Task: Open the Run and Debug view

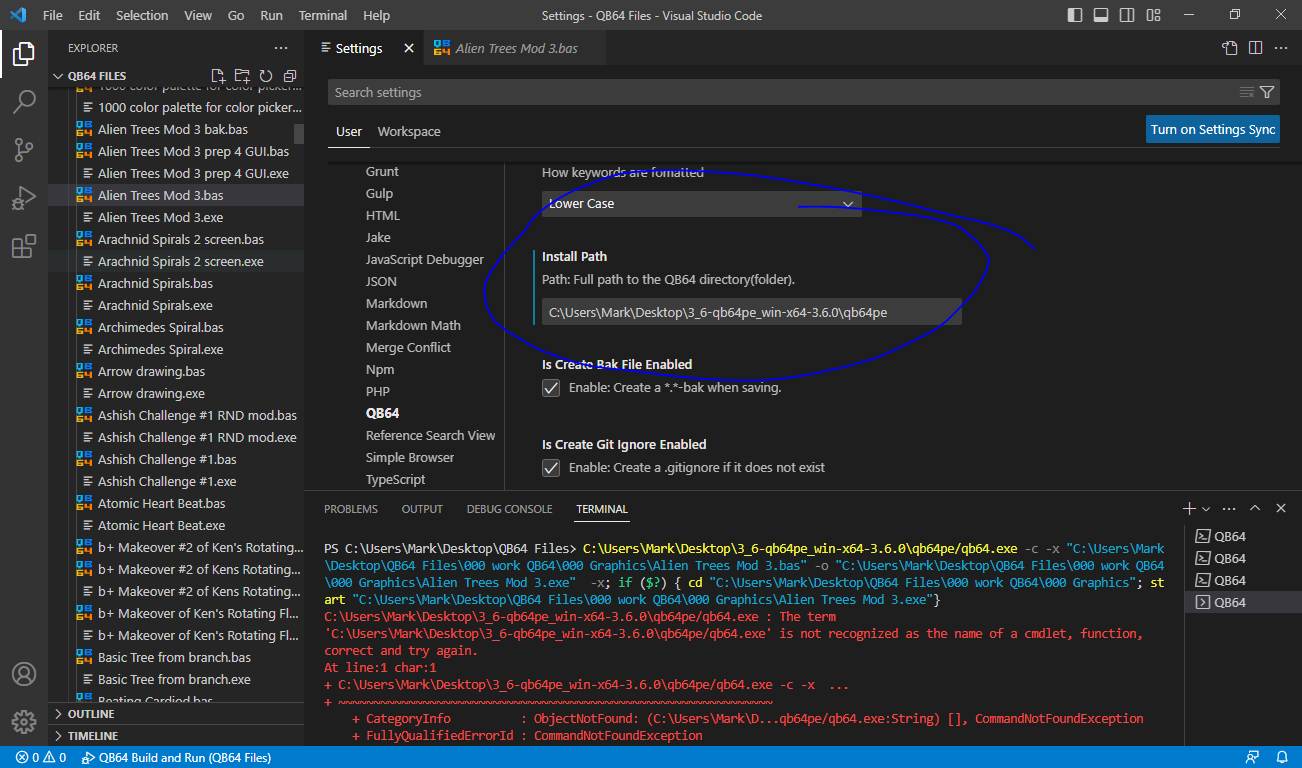Action: (x=24, y=198)
